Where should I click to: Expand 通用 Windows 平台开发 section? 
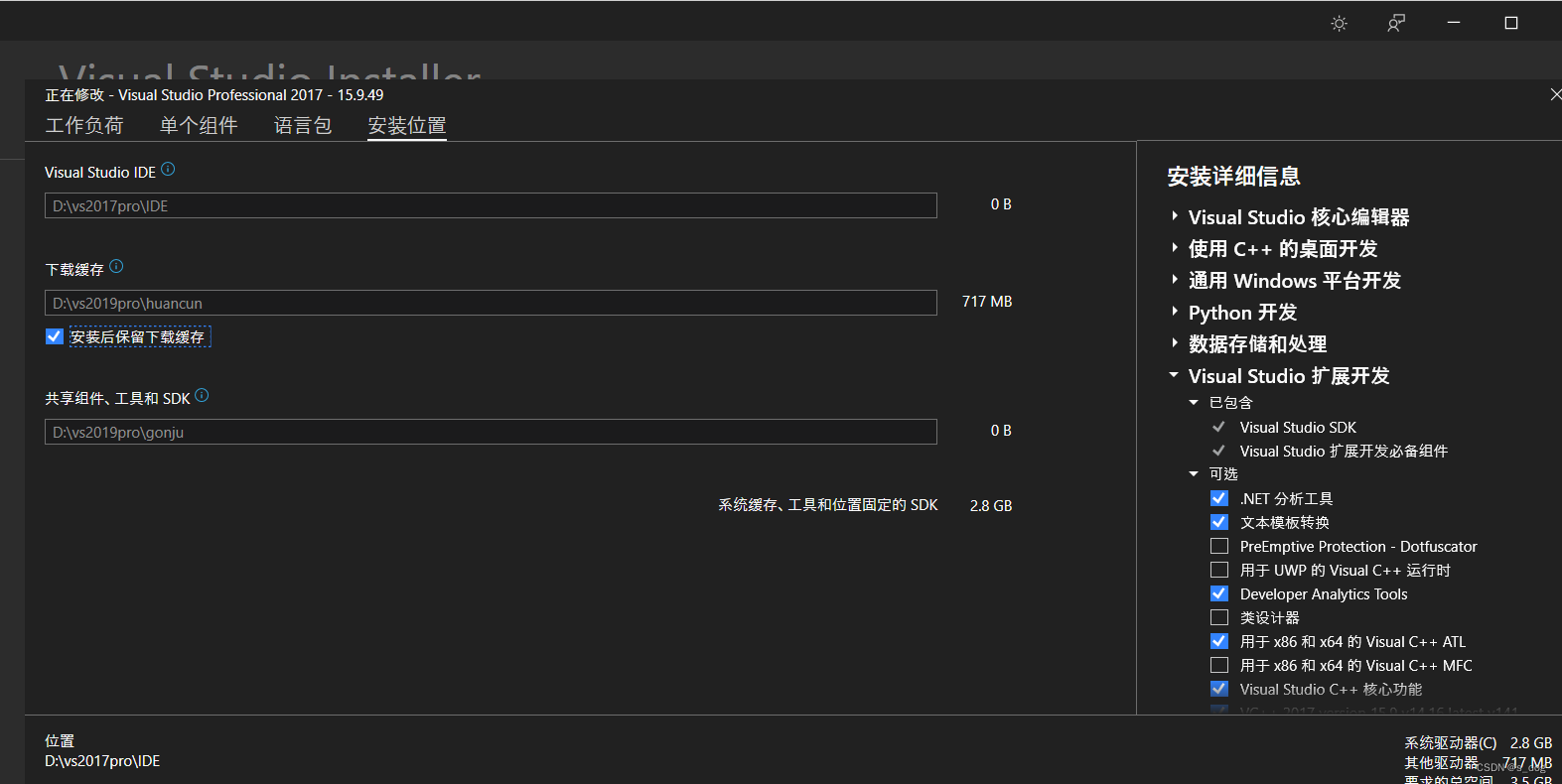pos(1175,280)
